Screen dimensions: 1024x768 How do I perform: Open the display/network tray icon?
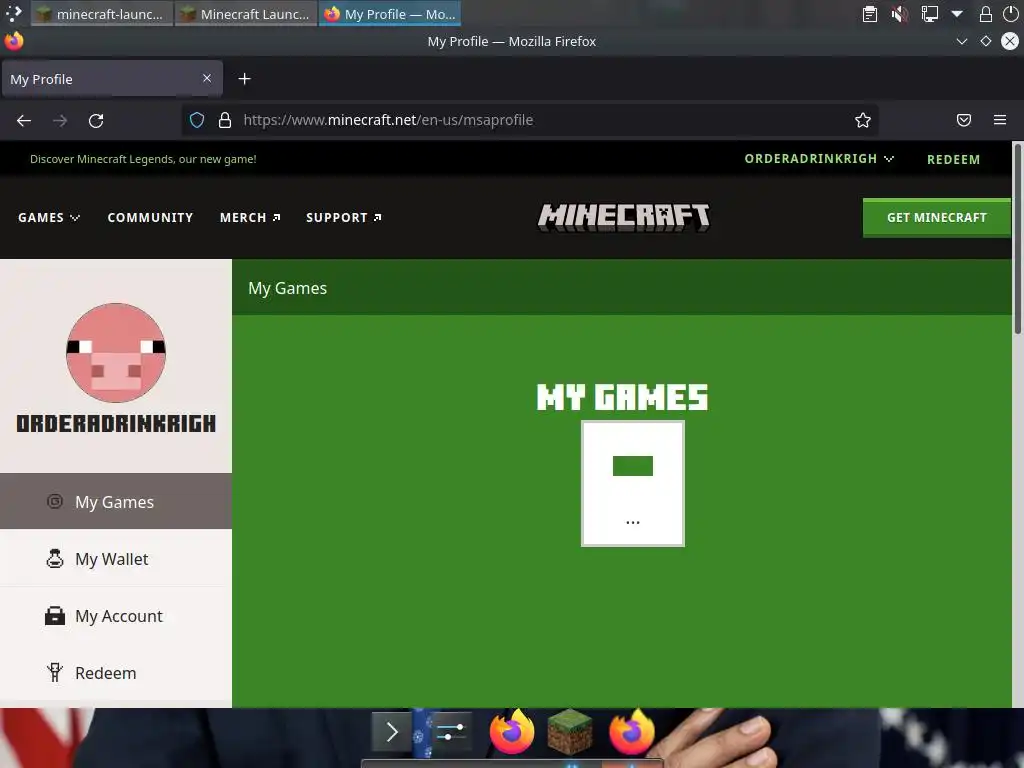coord(929,14)
